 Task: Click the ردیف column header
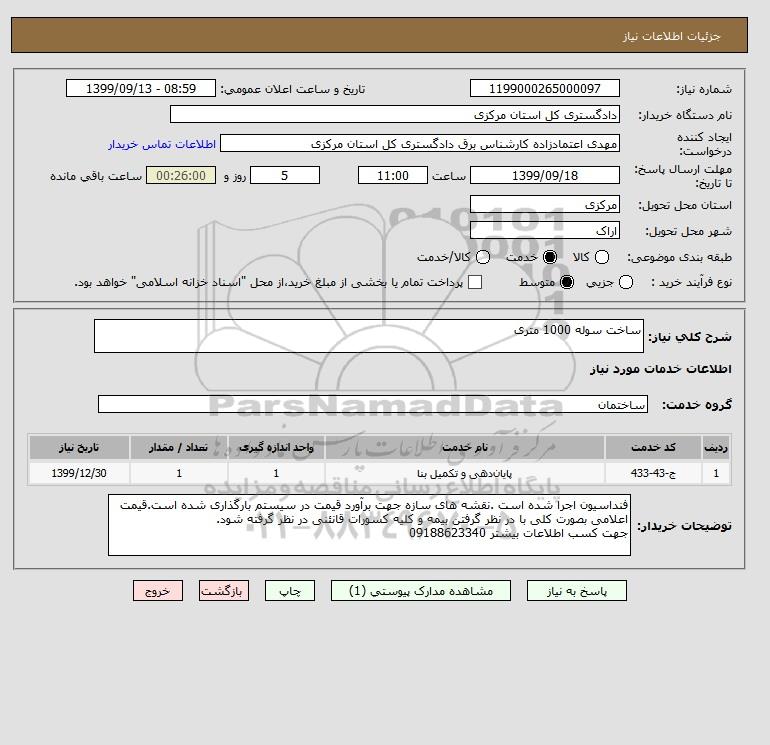[x=716, y=447]
